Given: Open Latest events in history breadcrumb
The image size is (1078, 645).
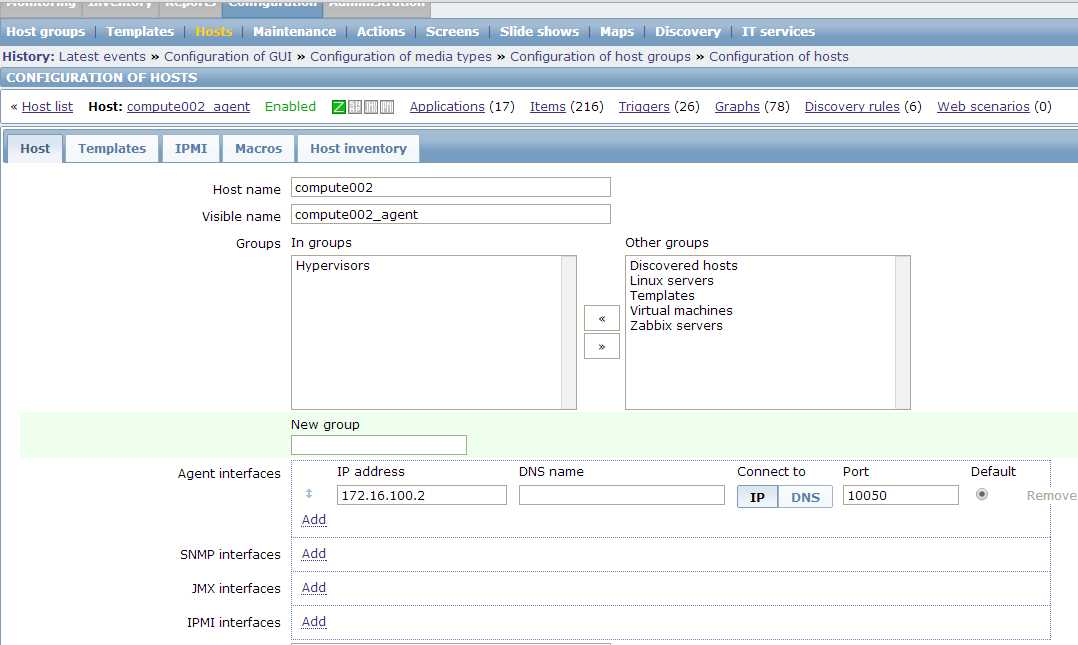Looking at the screenshot, I should tap(102, 56).
